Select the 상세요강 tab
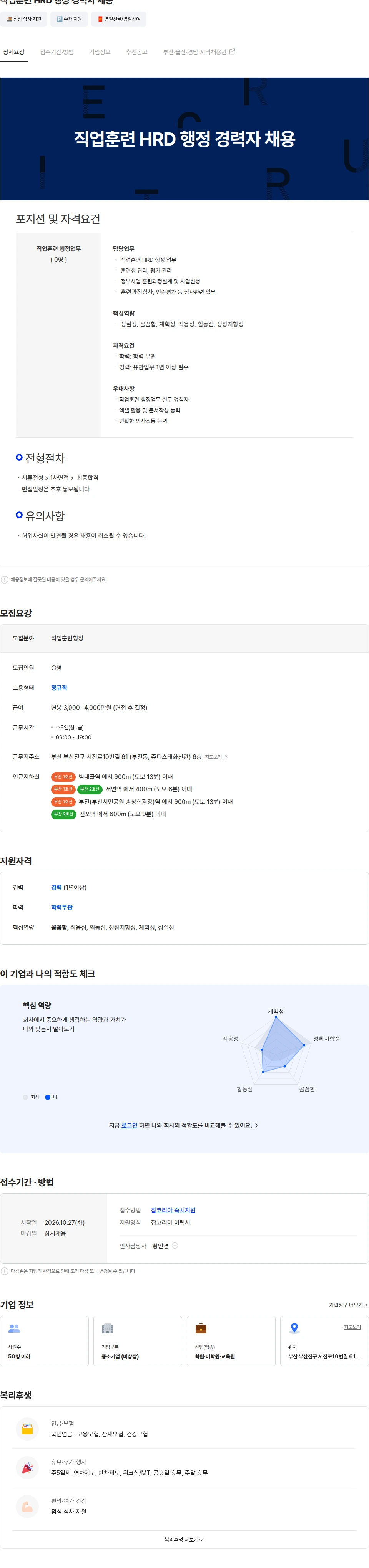 [x=13, y=52]
